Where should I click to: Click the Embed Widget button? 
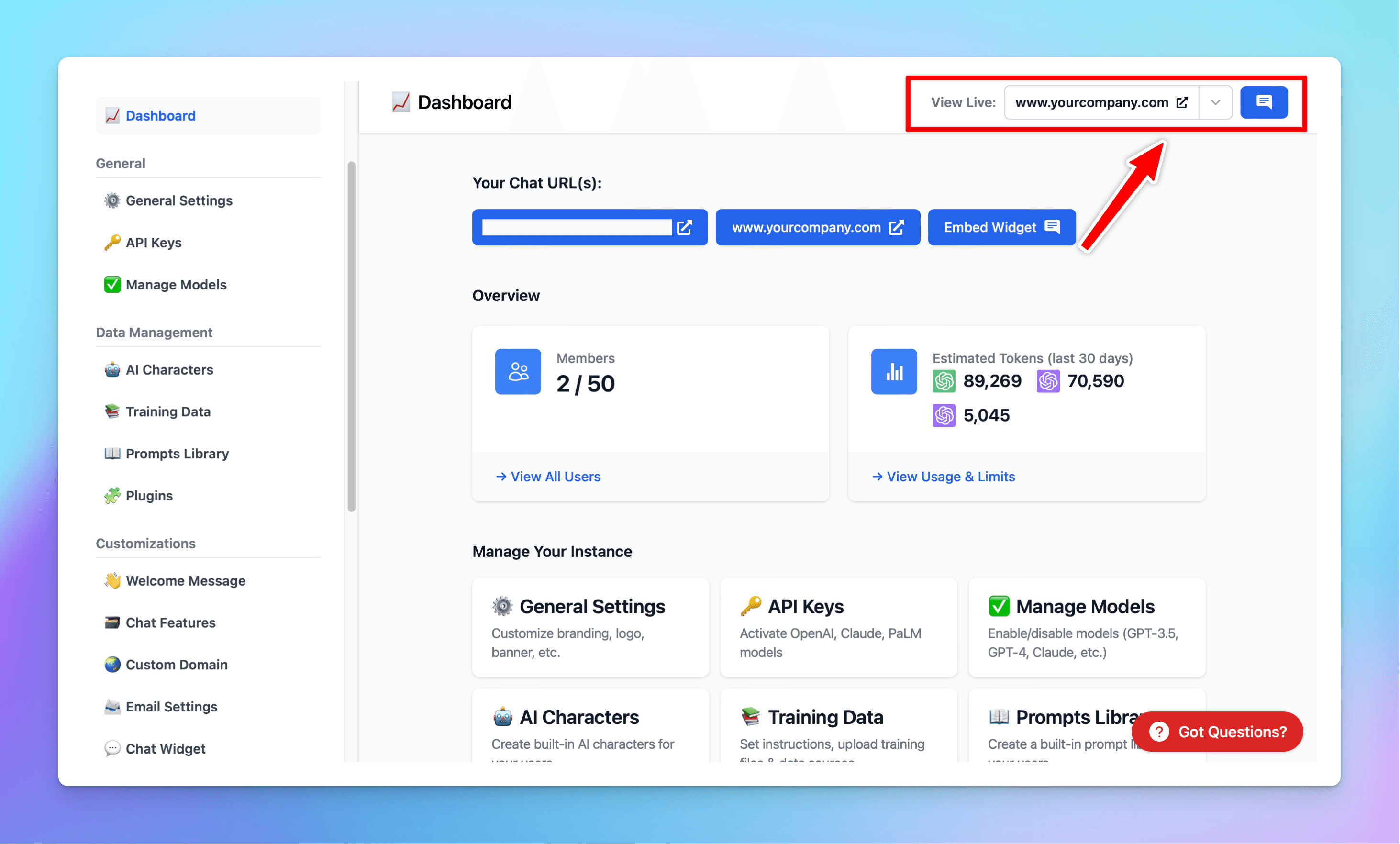click(1001, 227)
